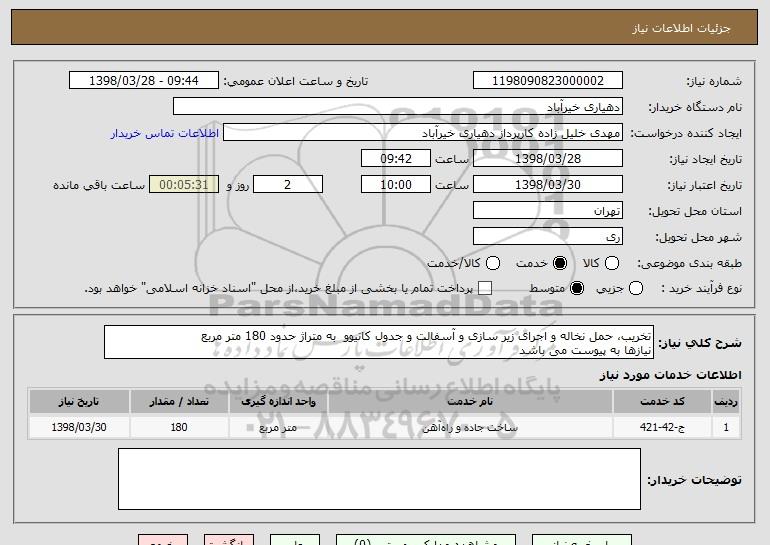Click the استان محل تحویل field تهران
The height and width of the screenshot is (545, 770).
coord(548,211)
